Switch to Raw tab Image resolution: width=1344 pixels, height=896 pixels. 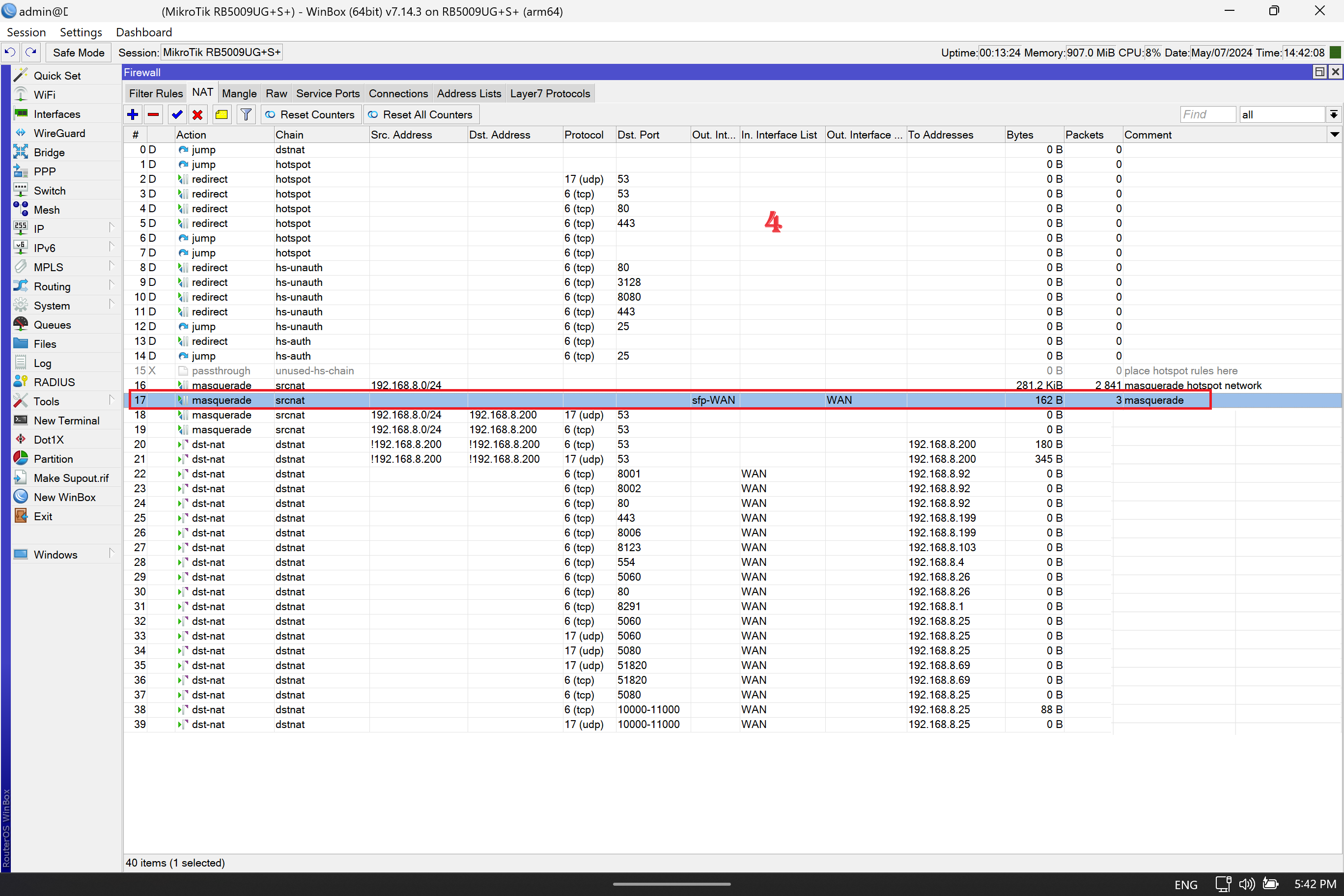[x=276, y=93]
